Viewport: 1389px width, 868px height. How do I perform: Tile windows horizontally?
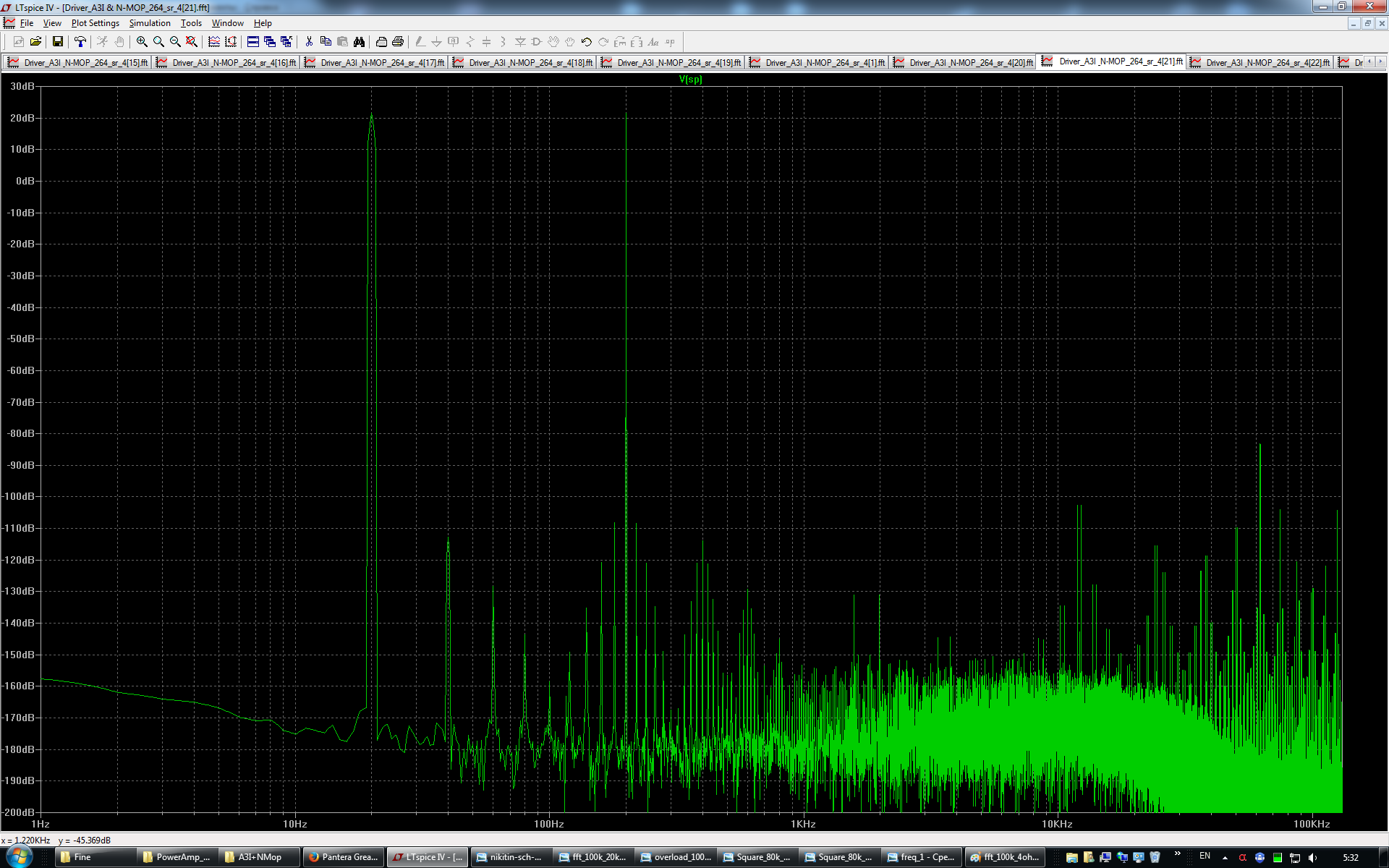253,42
